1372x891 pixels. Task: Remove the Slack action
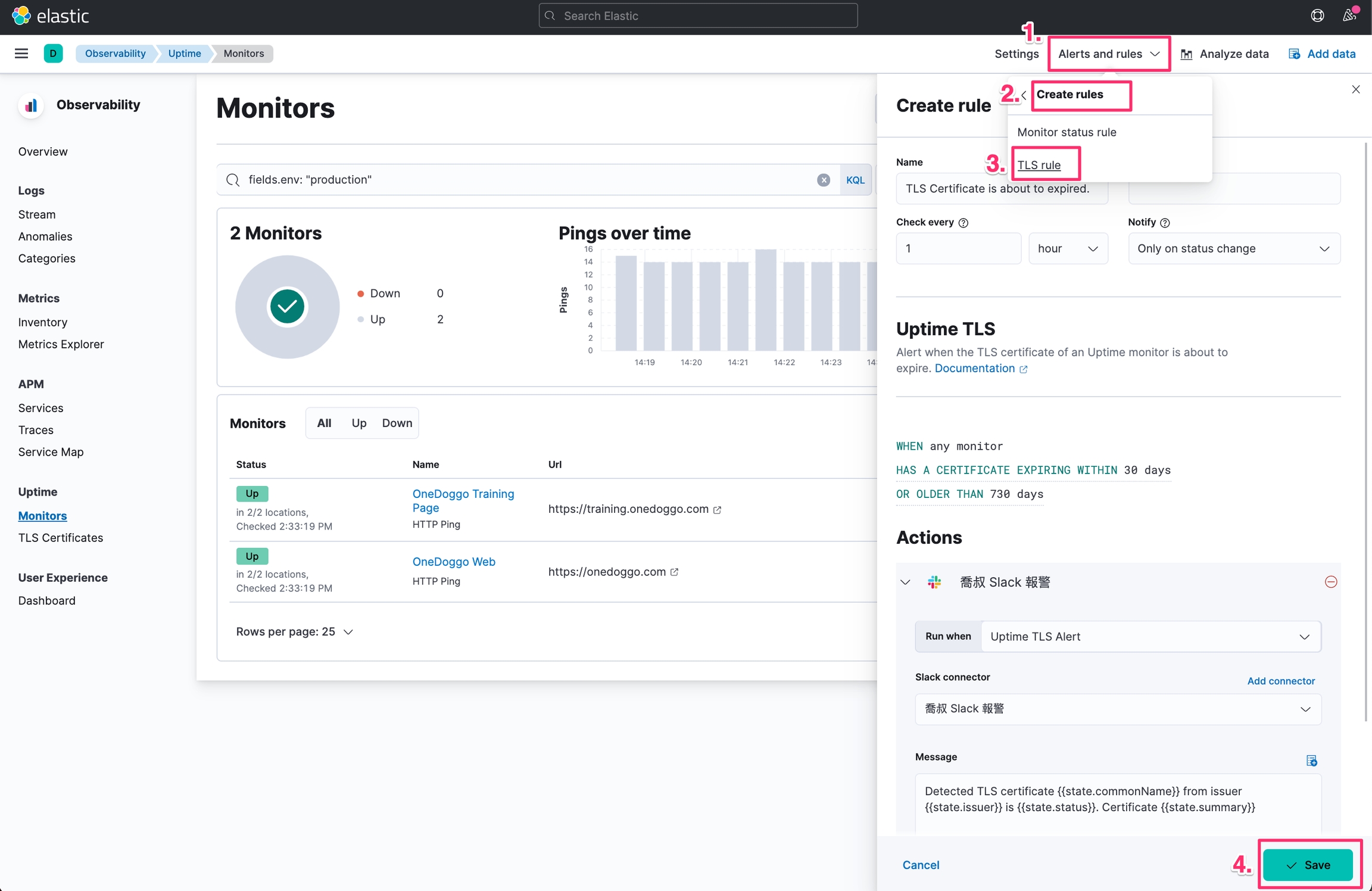click(1331, 582)
